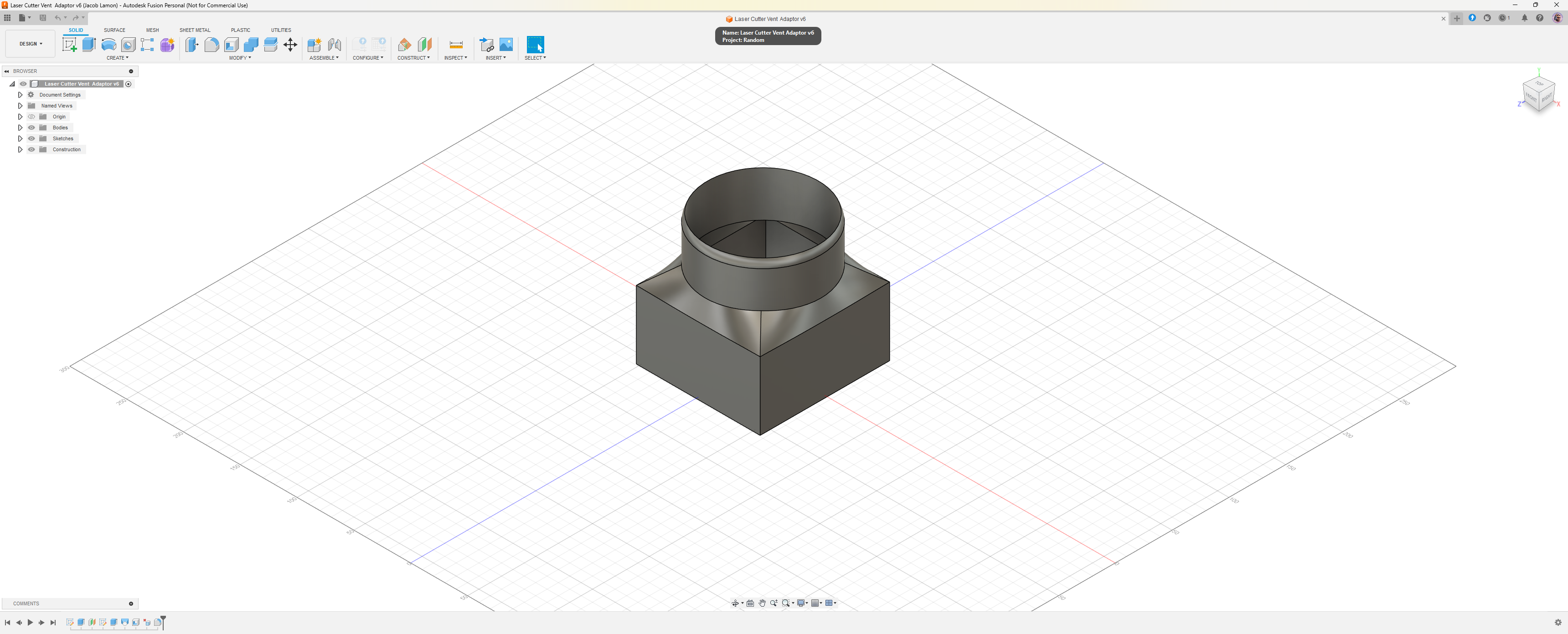Switch to the PLASTIC tab
Screen dimensions: 1568x634
tap(240, 30)
